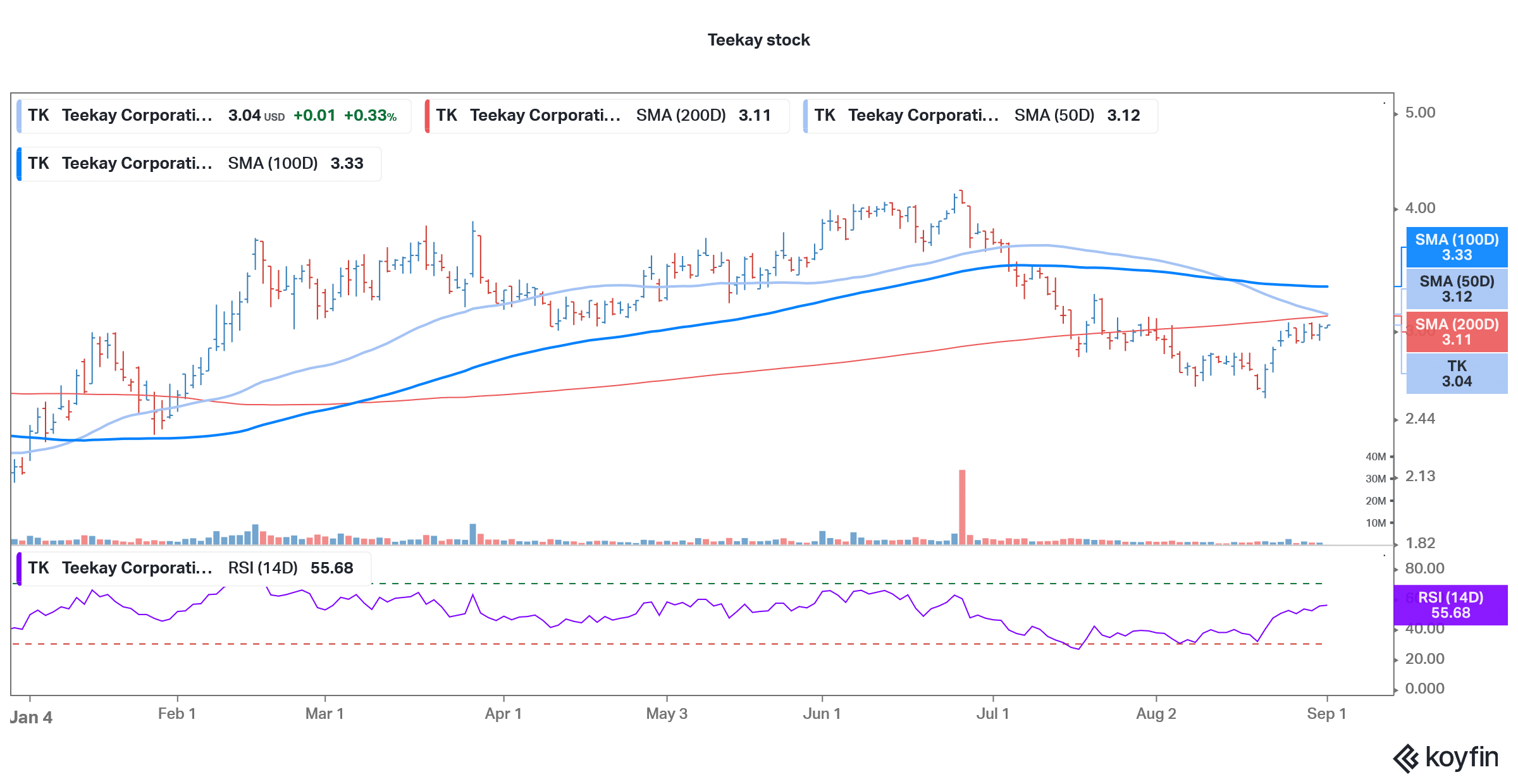Click the 2.13 price axis label
Image resolution: width=1518 pixels, height=784 pixels.
coord(1420,476)
